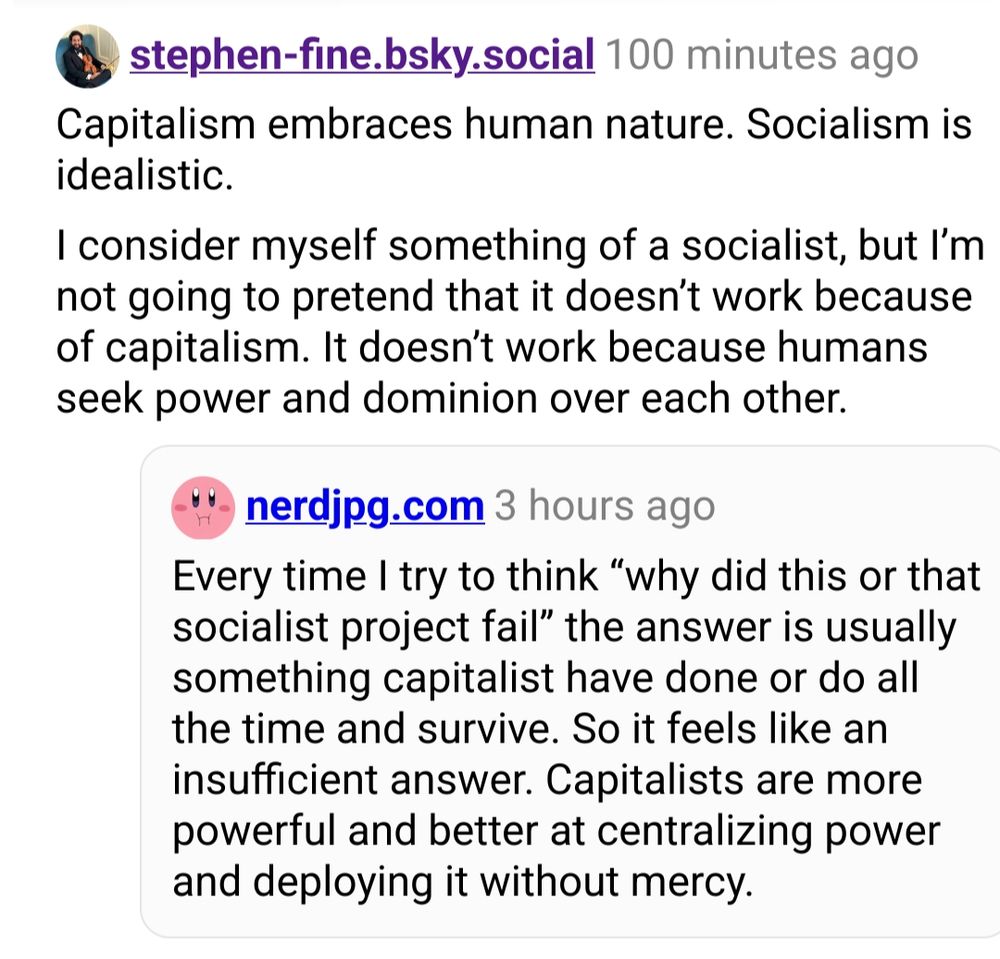Click line 'insufficient answer. Capitalists are more'
Image resolution: width=1000 pixels, height=959 pixels.
(x=547, y=780)
